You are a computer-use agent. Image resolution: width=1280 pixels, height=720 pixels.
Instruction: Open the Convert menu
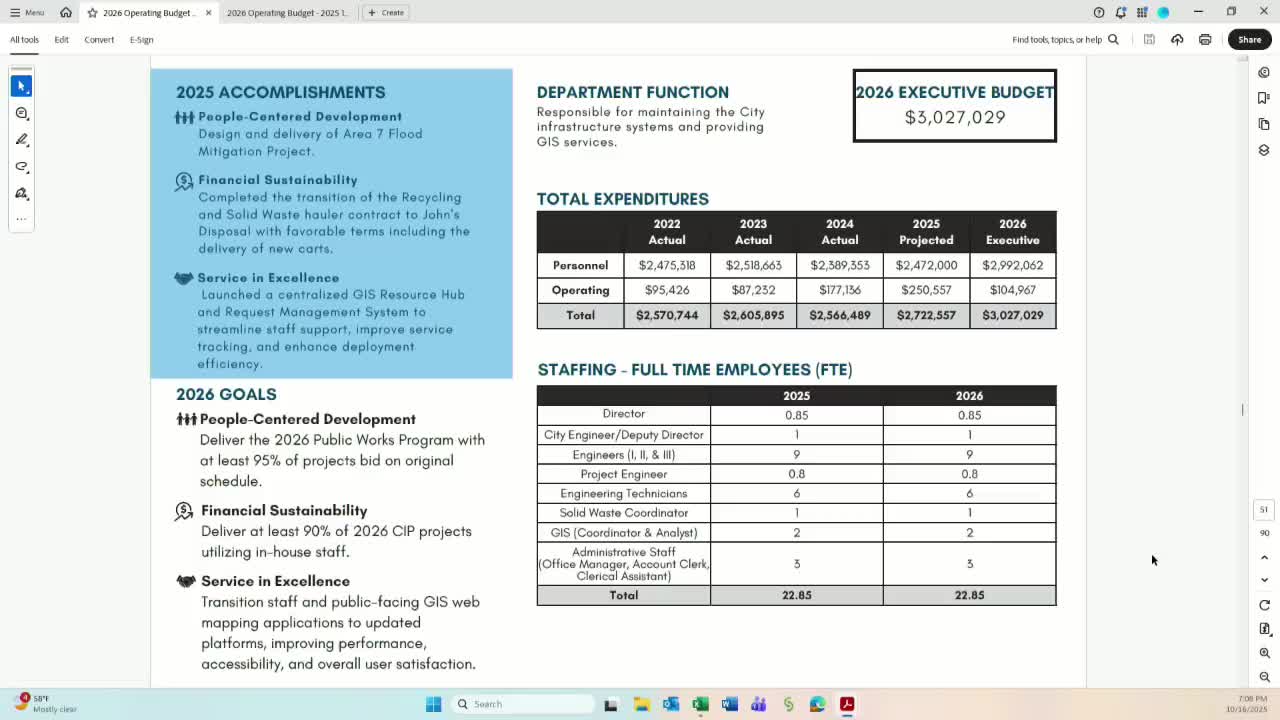pos(99,40)
